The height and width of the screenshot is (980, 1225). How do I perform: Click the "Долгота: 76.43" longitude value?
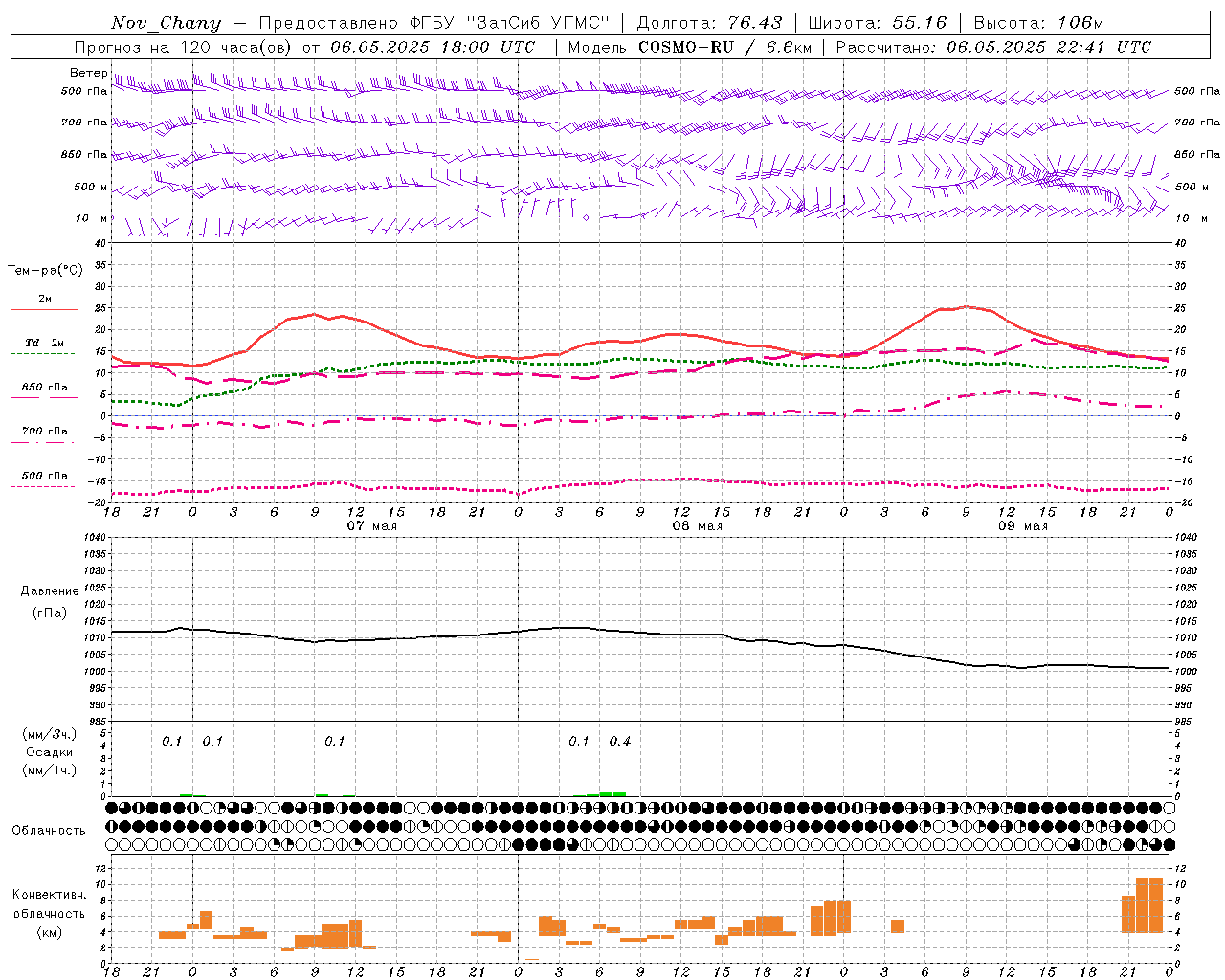(709, 23)
